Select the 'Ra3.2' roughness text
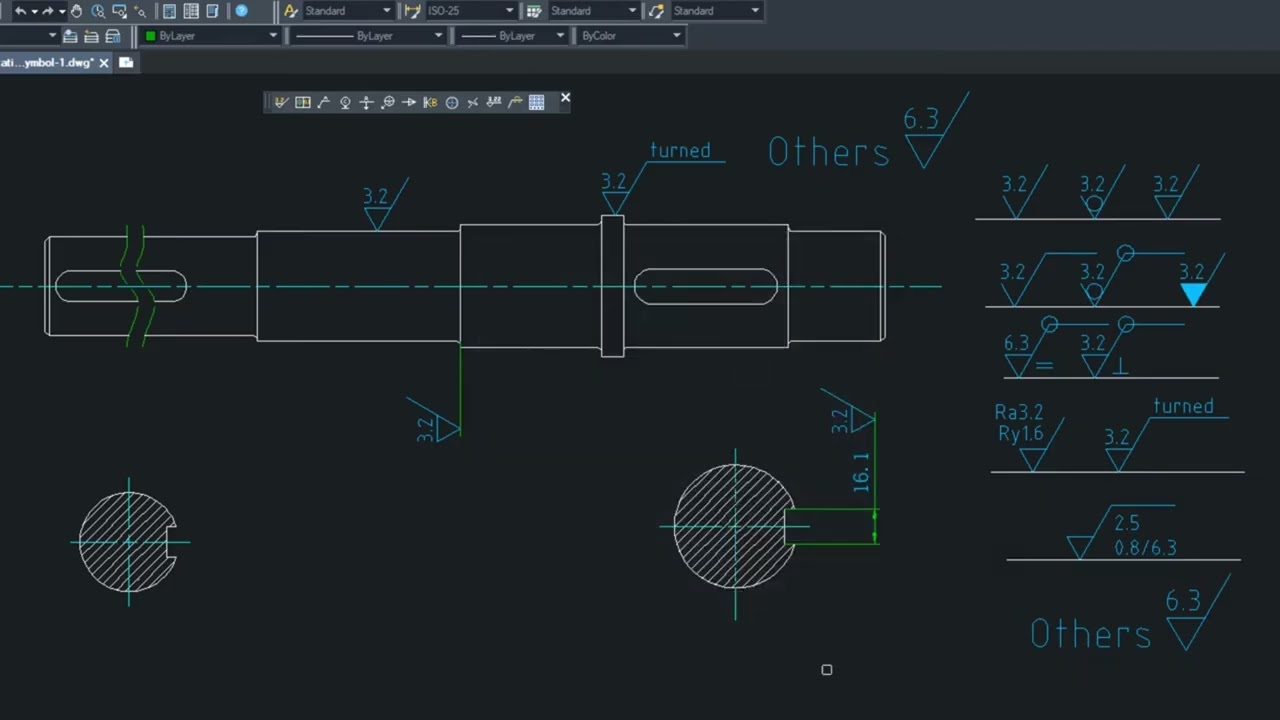This screenshot has height=720, width=1280. pyautogui.click(x=1019, y=412)
